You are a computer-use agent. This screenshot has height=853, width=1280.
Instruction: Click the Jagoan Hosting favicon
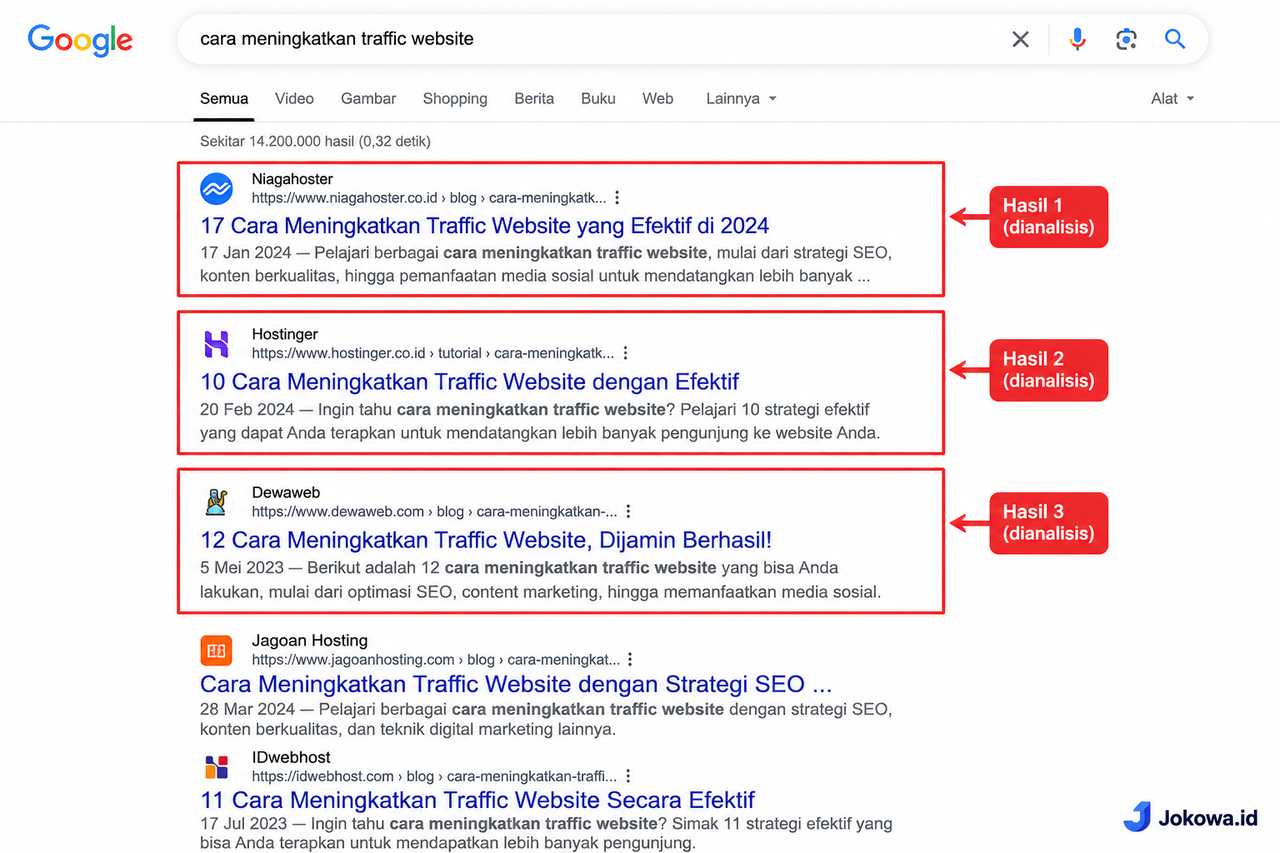(216, 650)
